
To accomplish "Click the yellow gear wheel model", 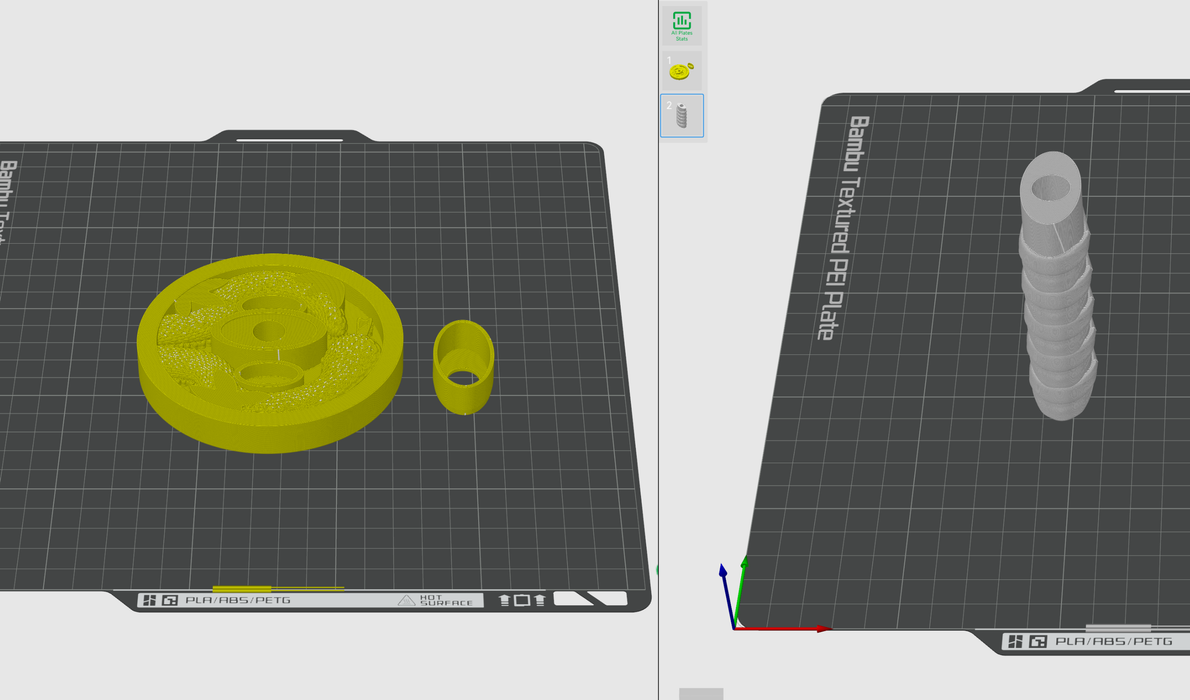I will 190,400.
